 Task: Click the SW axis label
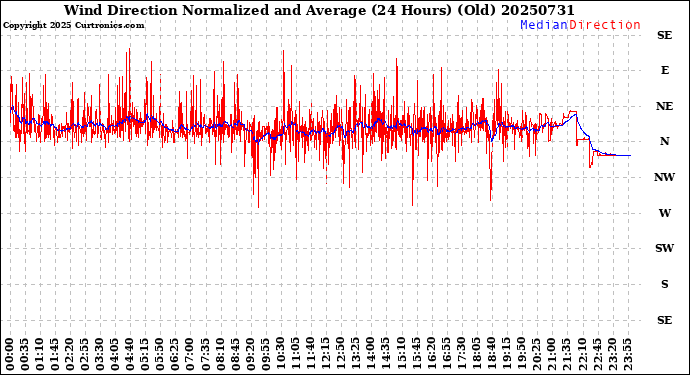pos(664,248)
